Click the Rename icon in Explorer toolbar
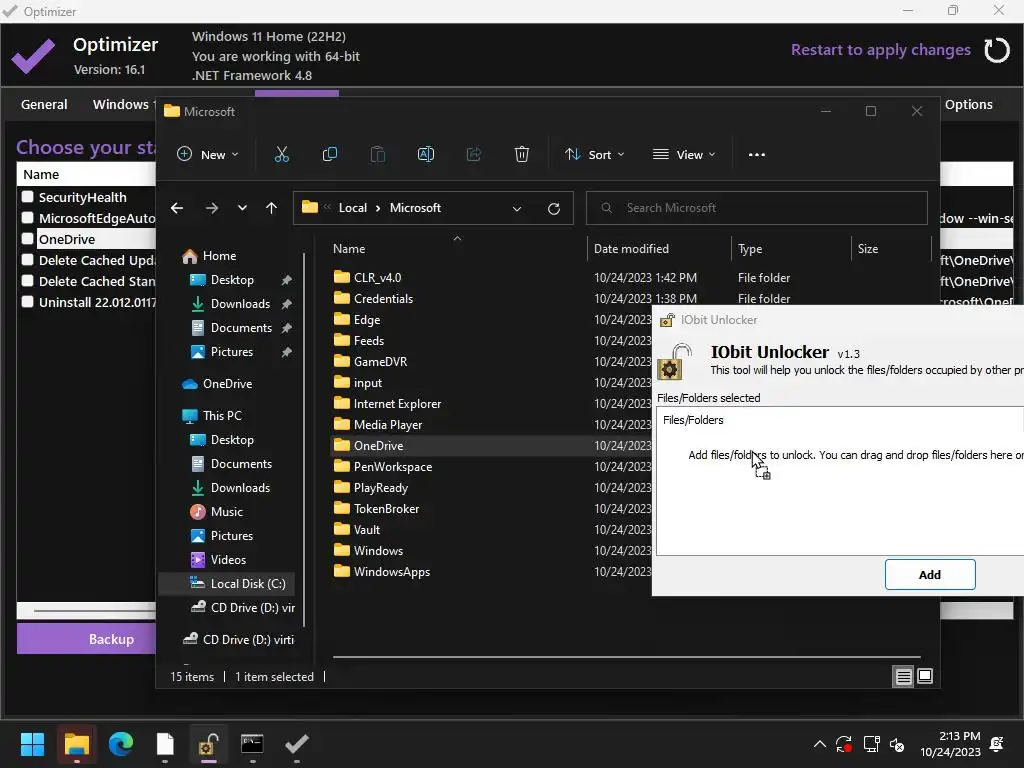The height and width of the screenshot is (768, 1024). tap(426, 155)
